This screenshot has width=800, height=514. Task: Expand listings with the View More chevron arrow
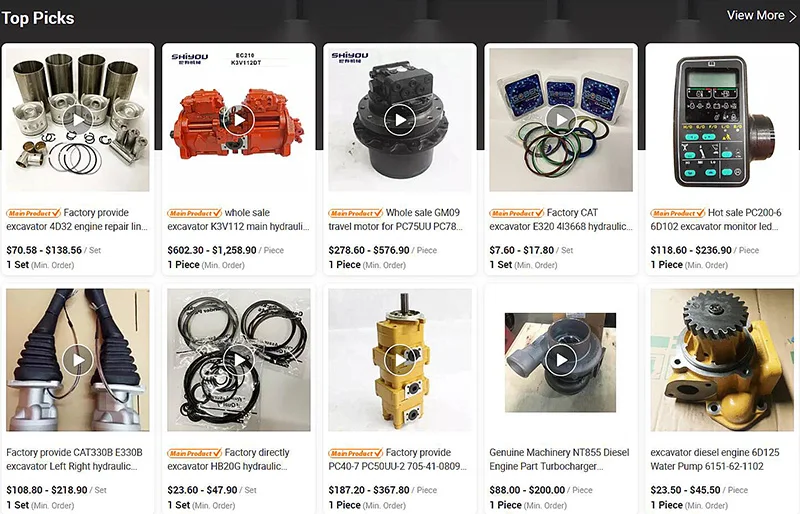point(792,16)
